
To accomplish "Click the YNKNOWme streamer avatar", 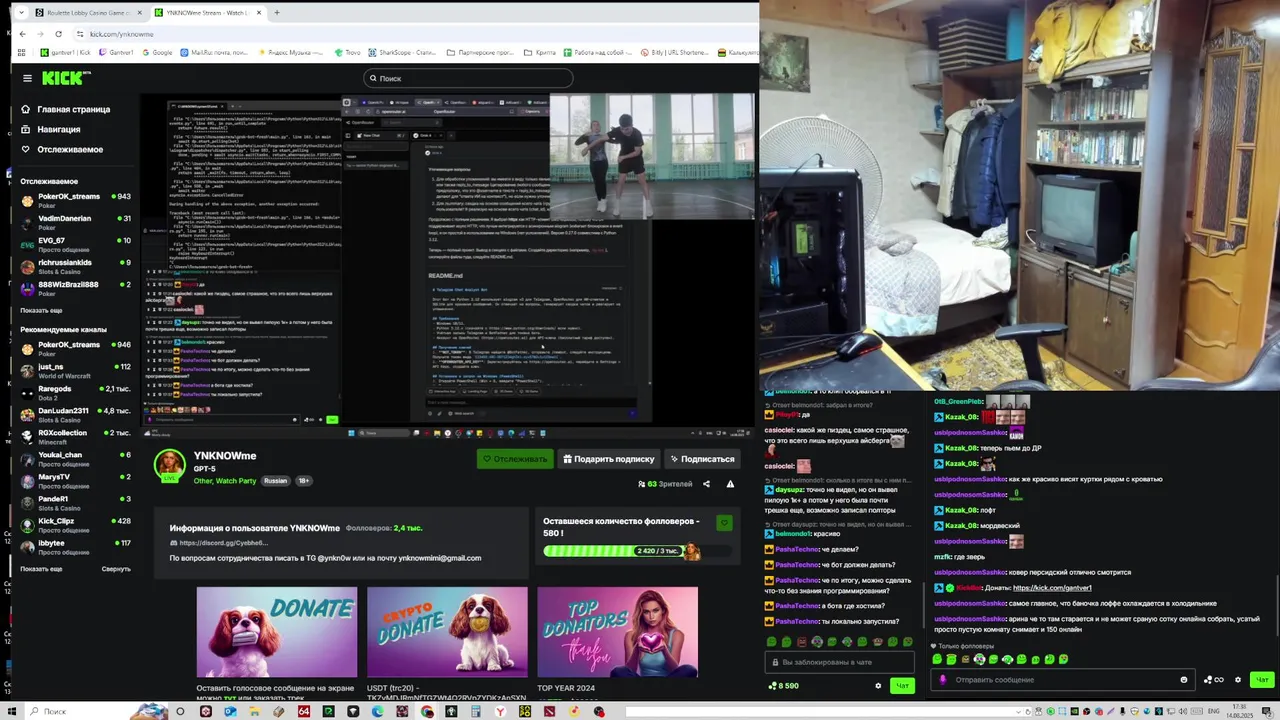I will point(169,464).
